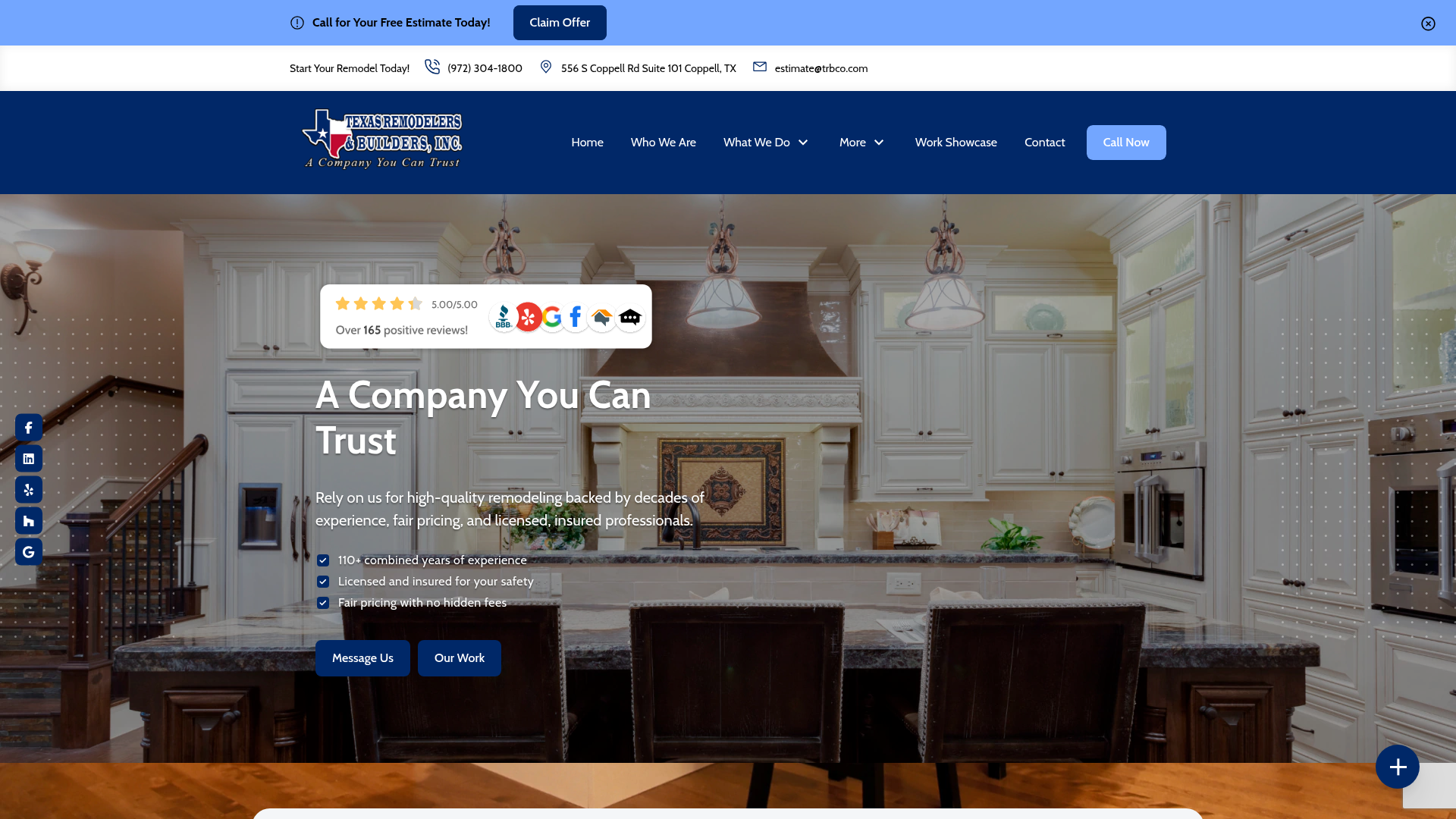Open the Google sidebar icon
This screenshot has height=819, width=1456.
(x=29, y=552)
